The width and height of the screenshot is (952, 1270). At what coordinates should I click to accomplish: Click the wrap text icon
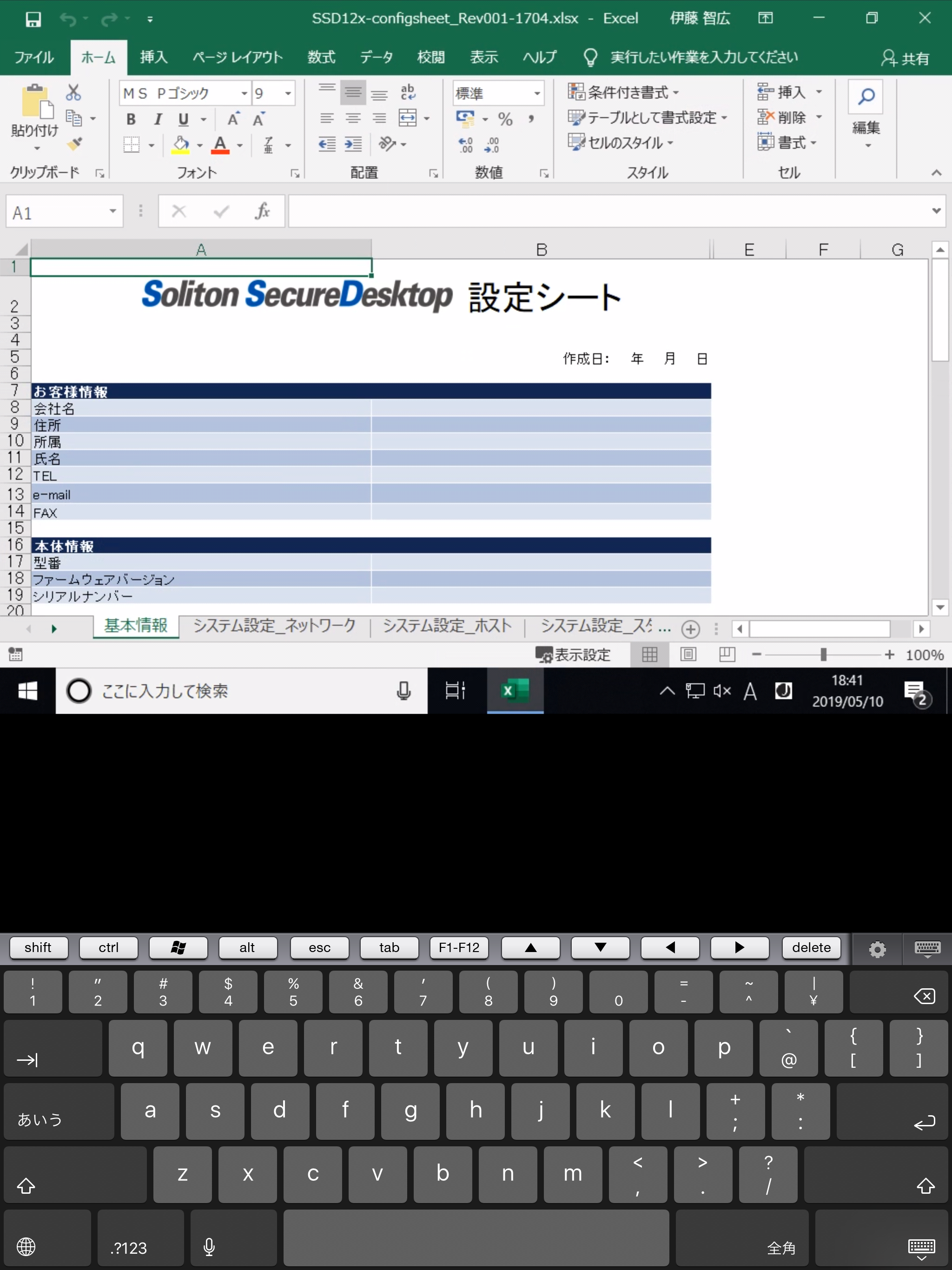[x=408, y=92]
